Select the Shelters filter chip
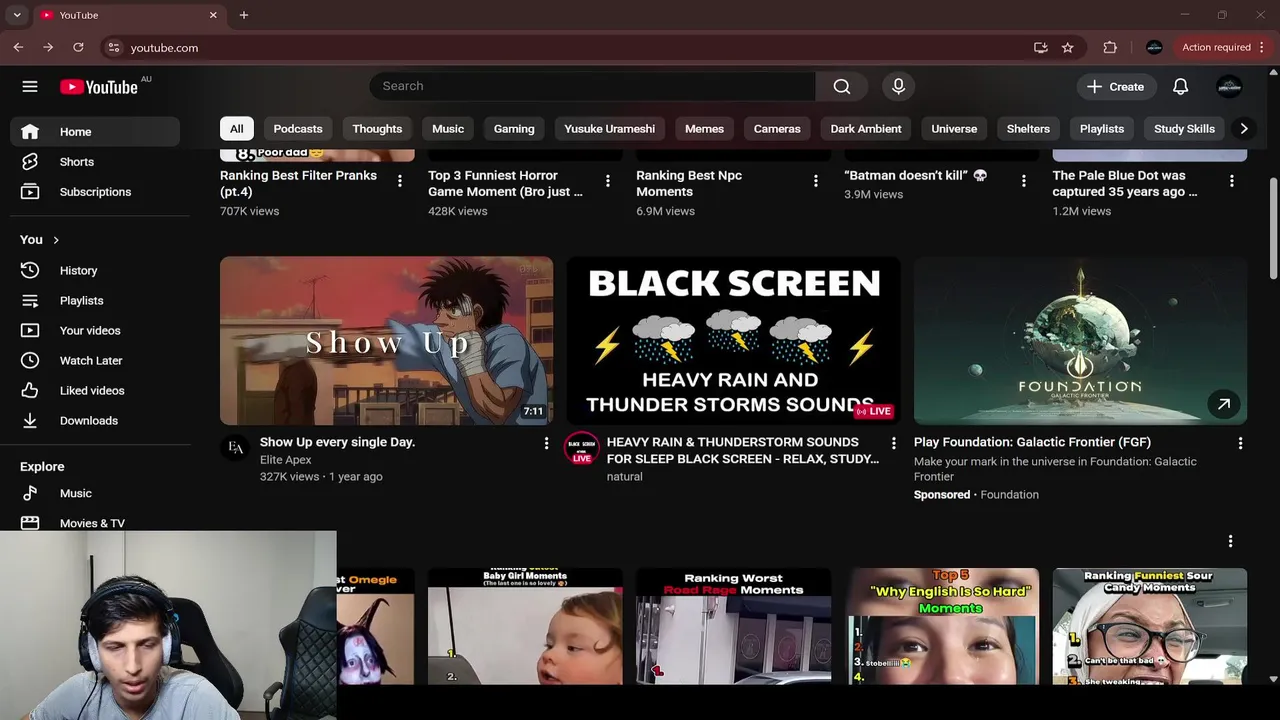Image resolution: width=1280 pixels, height=720 pixels. point(1028,128)
